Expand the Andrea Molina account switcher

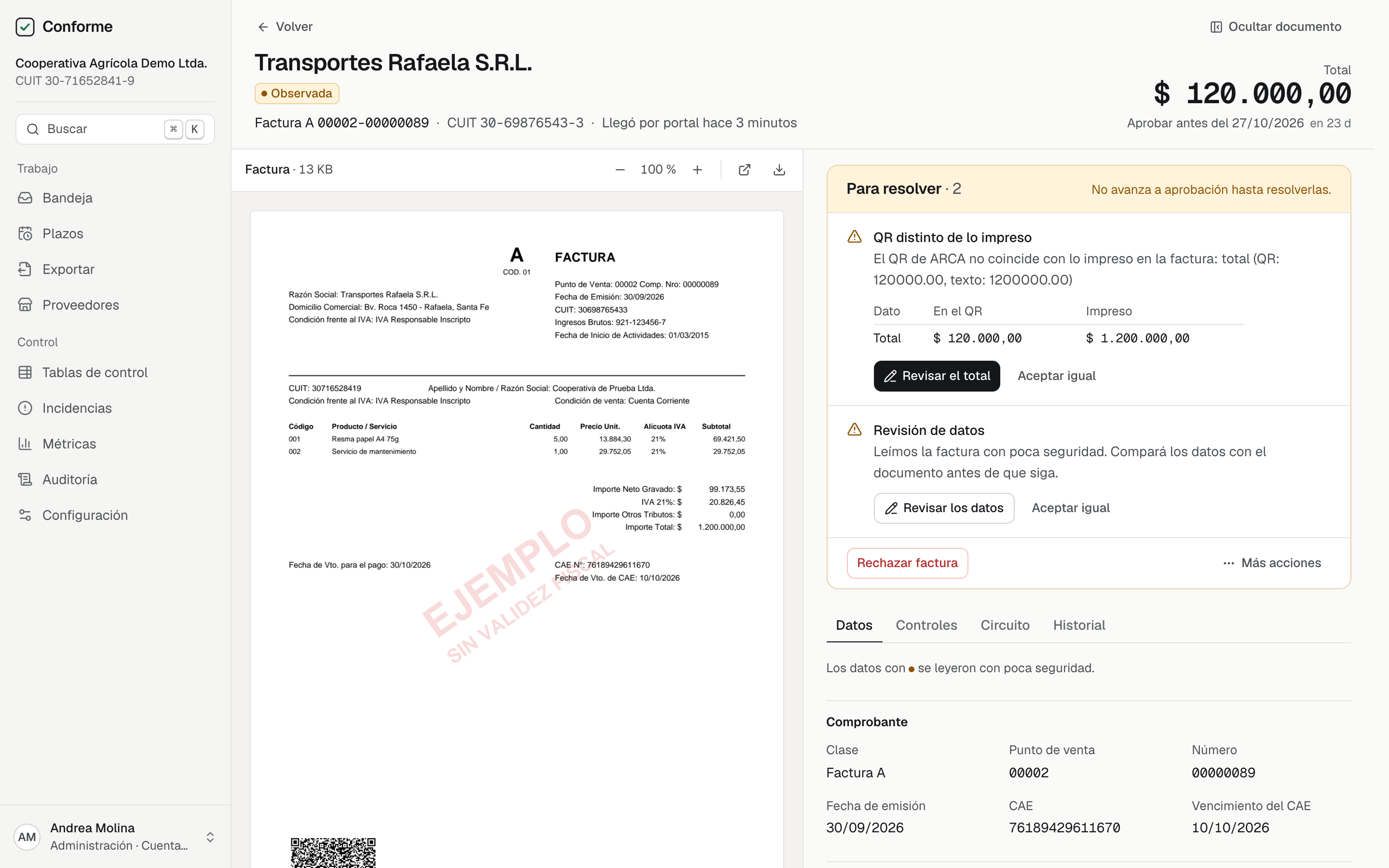(115, 837)
